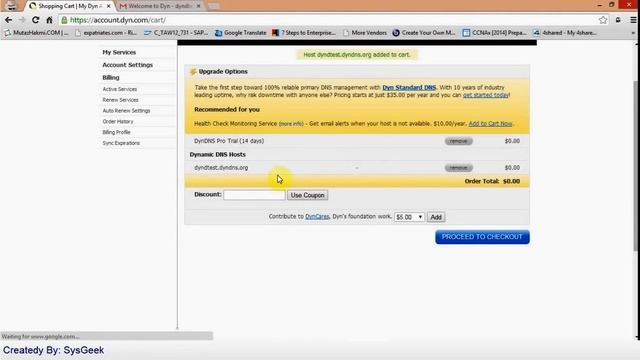
Task: Open a new browser tab
Action: [213, 6]
